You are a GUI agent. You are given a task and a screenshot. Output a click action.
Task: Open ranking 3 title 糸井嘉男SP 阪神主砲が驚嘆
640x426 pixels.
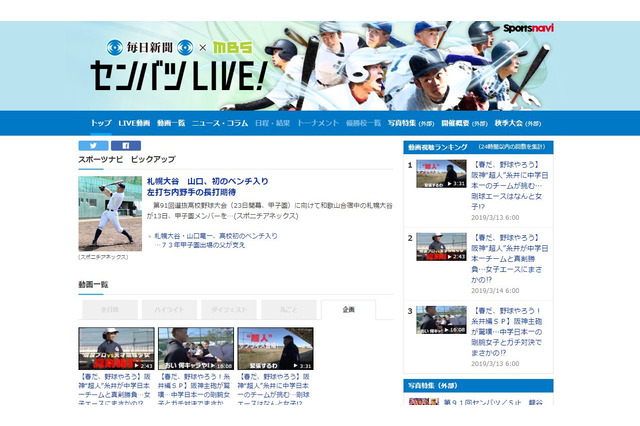point(507,332)
